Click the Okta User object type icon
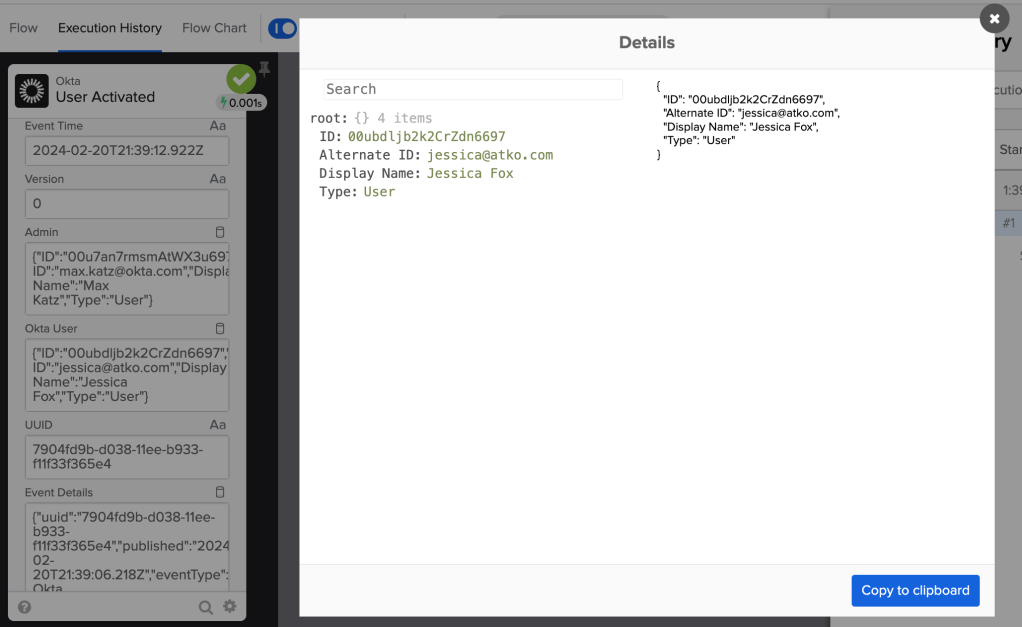This screenshot has height=627, width=1022. pyautogui.click(x=221, y=328)
